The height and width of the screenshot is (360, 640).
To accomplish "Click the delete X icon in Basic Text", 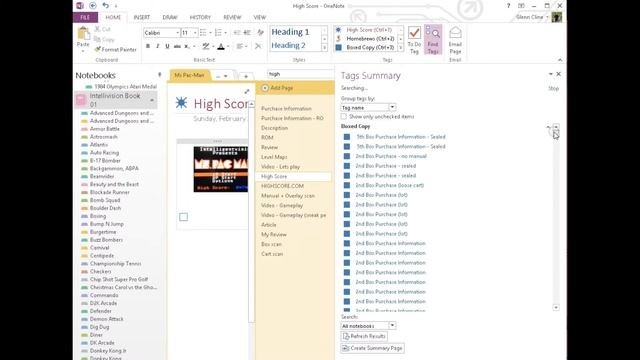I will pos(258,46).
